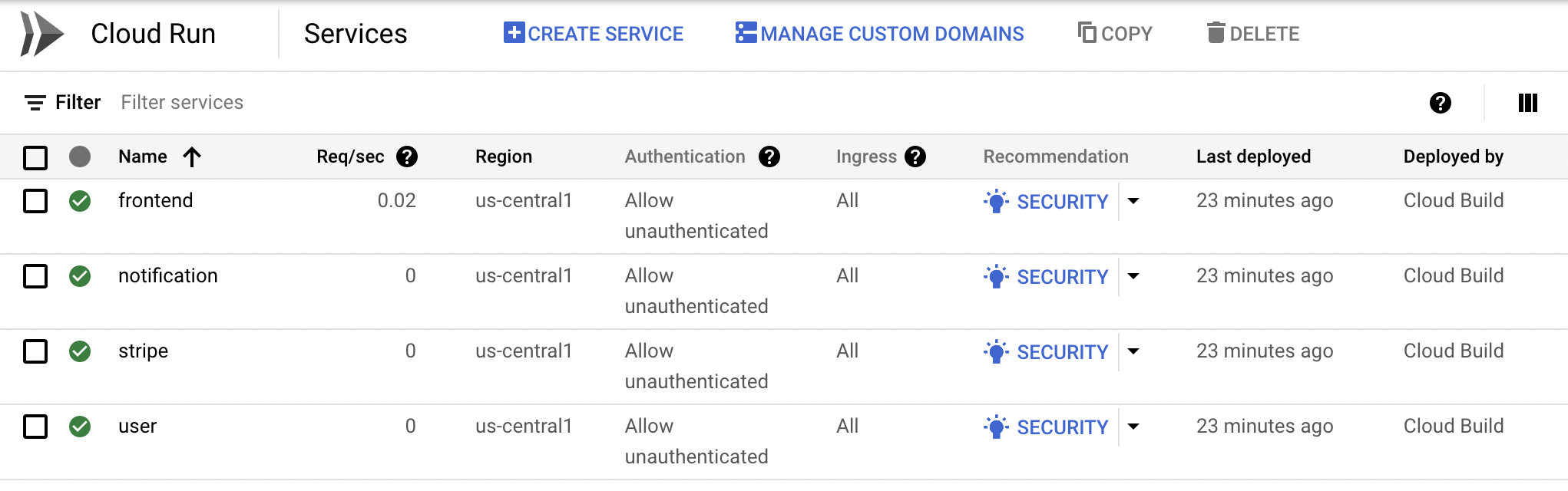Image resolution: width=1568 pixels, height=491 pixels.
Task: Click the Cloud Run product title
Action: coord(153,34)
